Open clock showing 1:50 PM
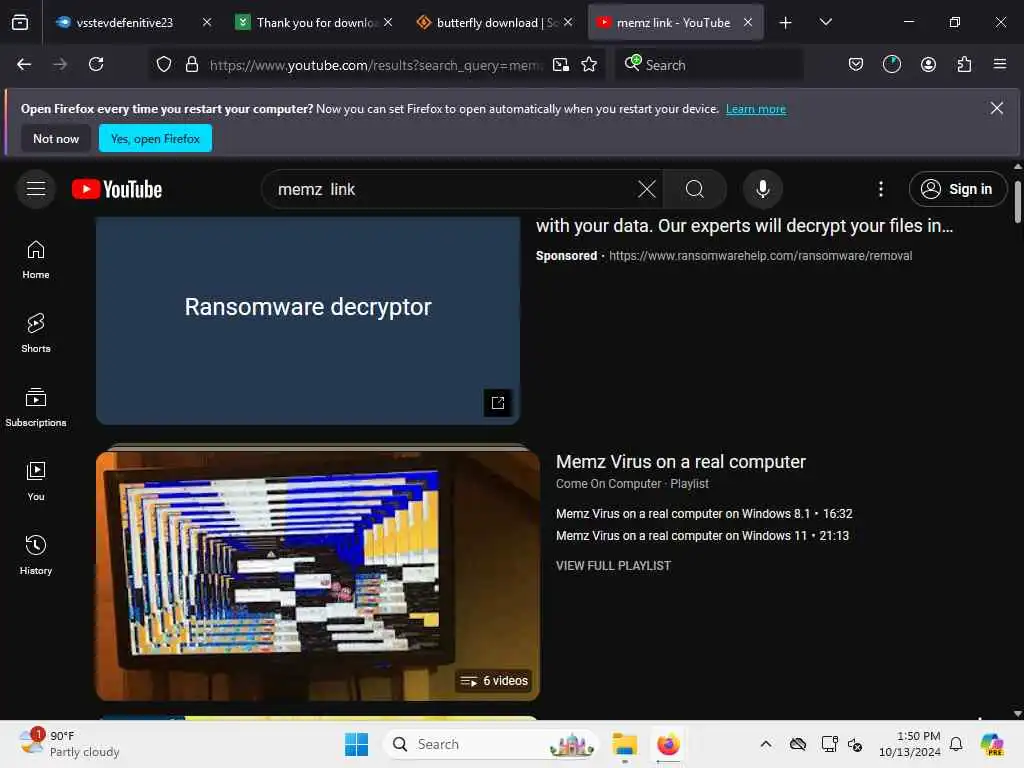This screenshot has height=768, width=1024. (910, 744)
